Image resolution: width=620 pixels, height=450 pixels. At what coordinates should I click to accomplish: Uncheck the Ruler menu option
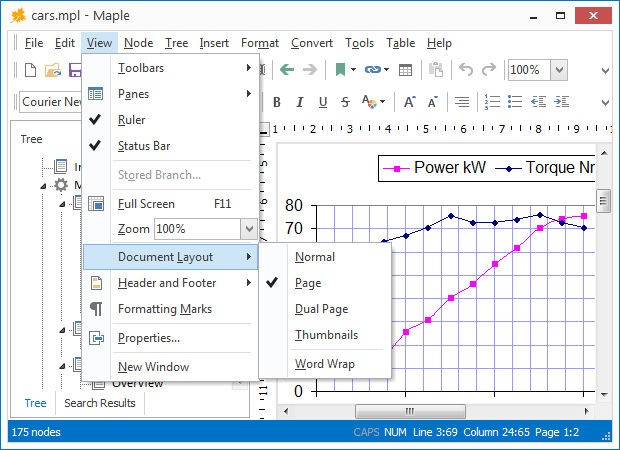point(170,120)
